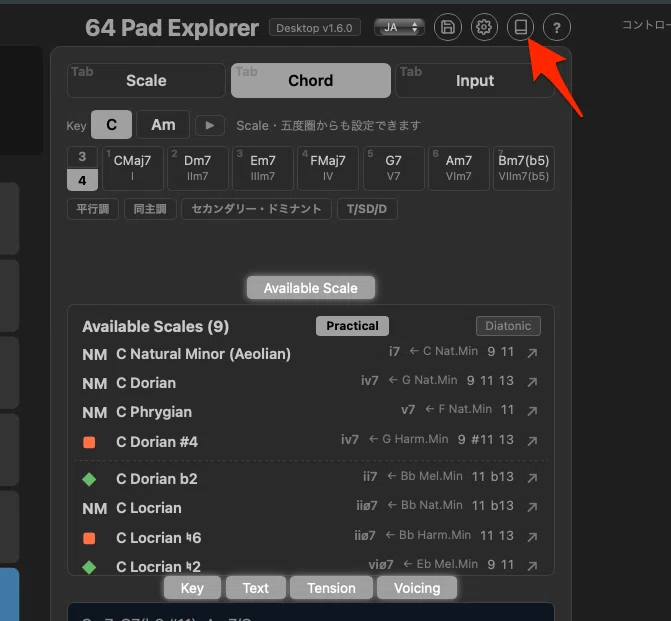
Task: Select 4-note chord mode
Action: point(82,180)
